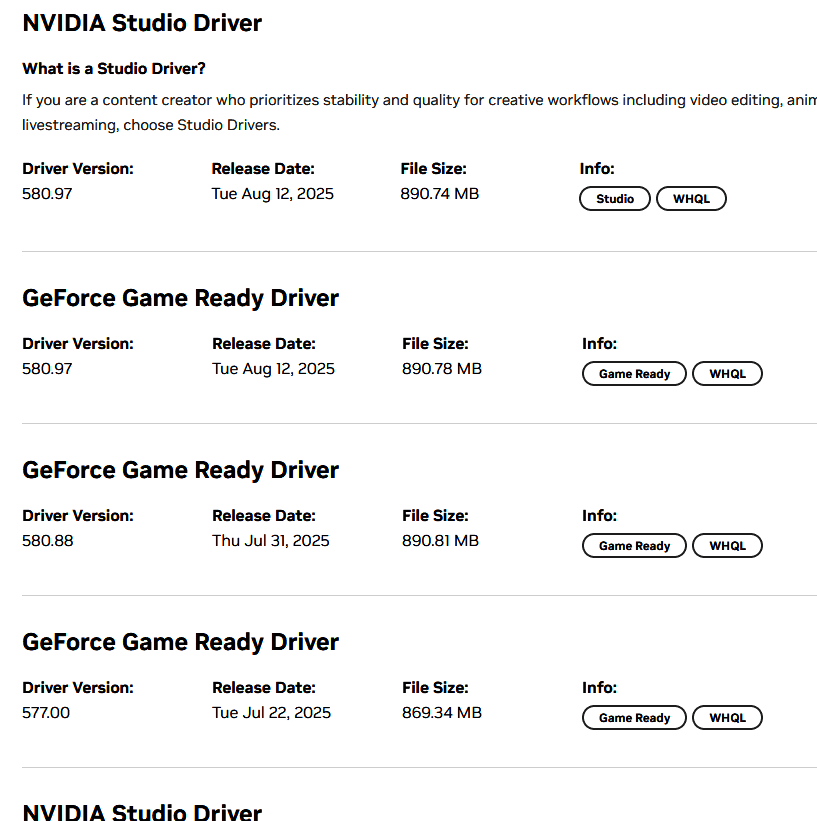This screenshot has width=817, height=821.
Task: Click the driver version number 580.88
Action: 48,541
